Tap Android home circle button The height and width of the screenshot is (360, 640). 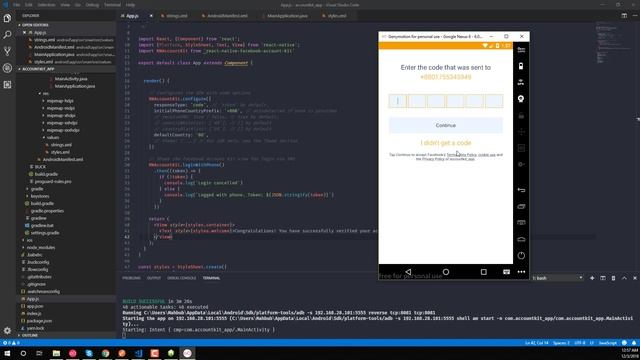pos(446,272)
